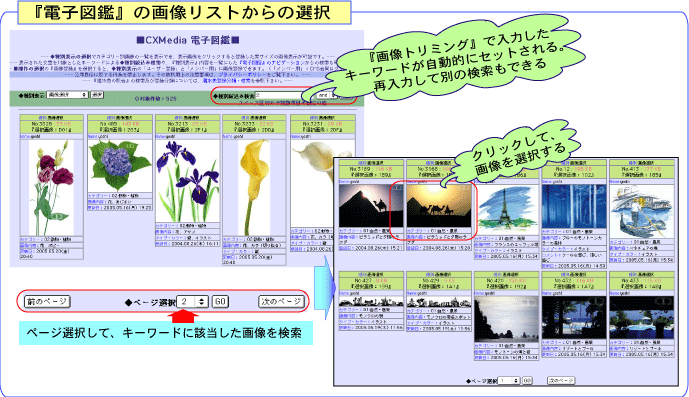Click 画像選択 header link above No.427
Image resolution: width=689 pixels, height=397 pixels.
[x=375, y=274]
